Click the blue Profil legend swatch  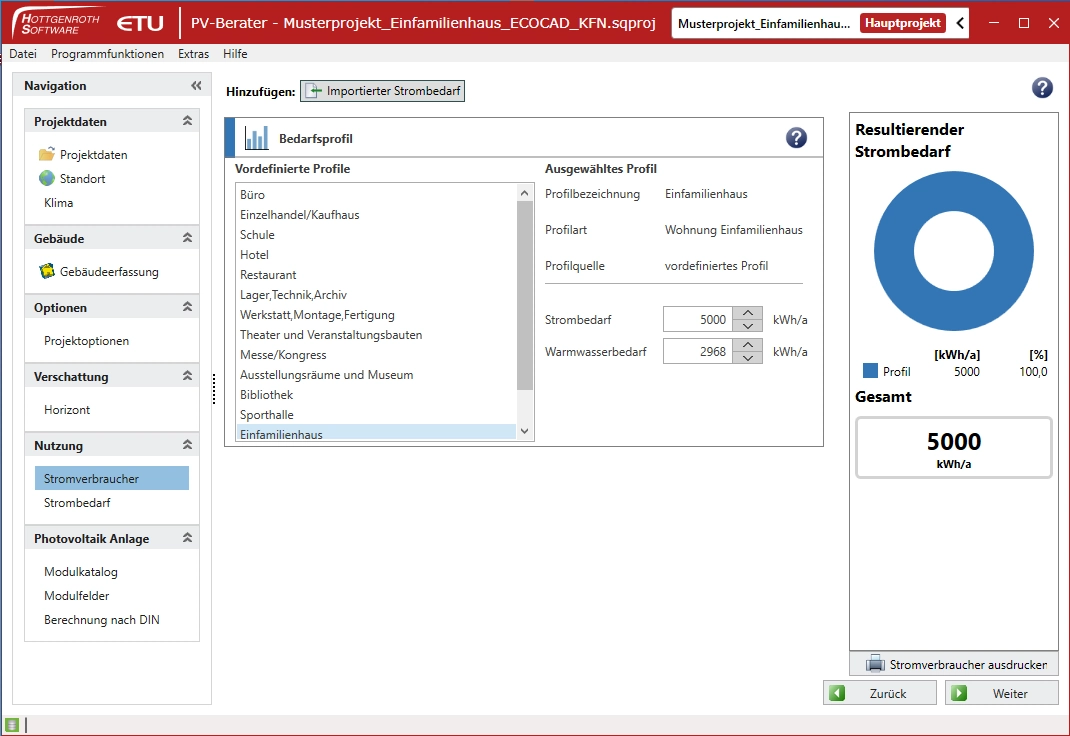click(x=870, y=371)
